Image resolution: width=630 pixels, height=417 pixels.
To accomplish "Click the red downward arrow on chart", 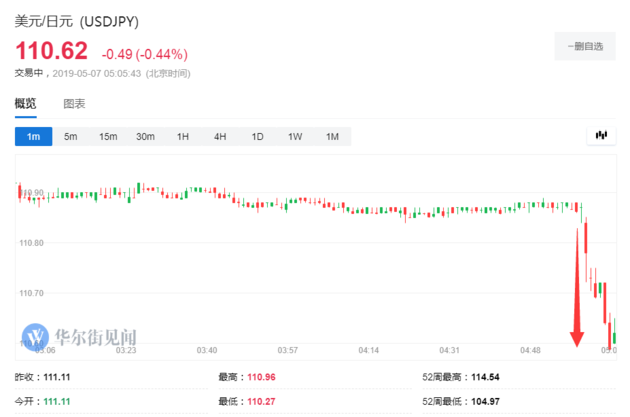I will (577, 290).
